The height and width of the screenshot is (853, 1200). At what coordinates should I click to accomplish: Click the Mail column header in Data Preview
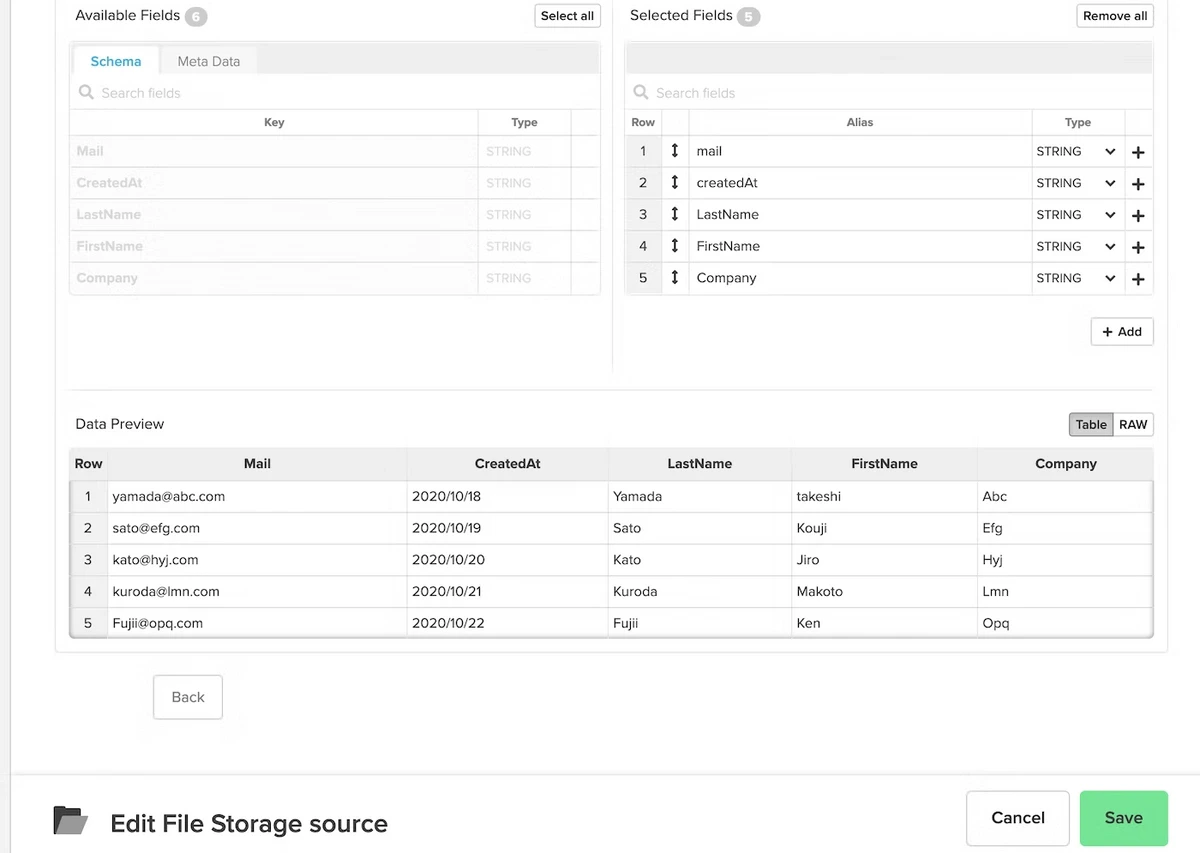coord(257,464)
